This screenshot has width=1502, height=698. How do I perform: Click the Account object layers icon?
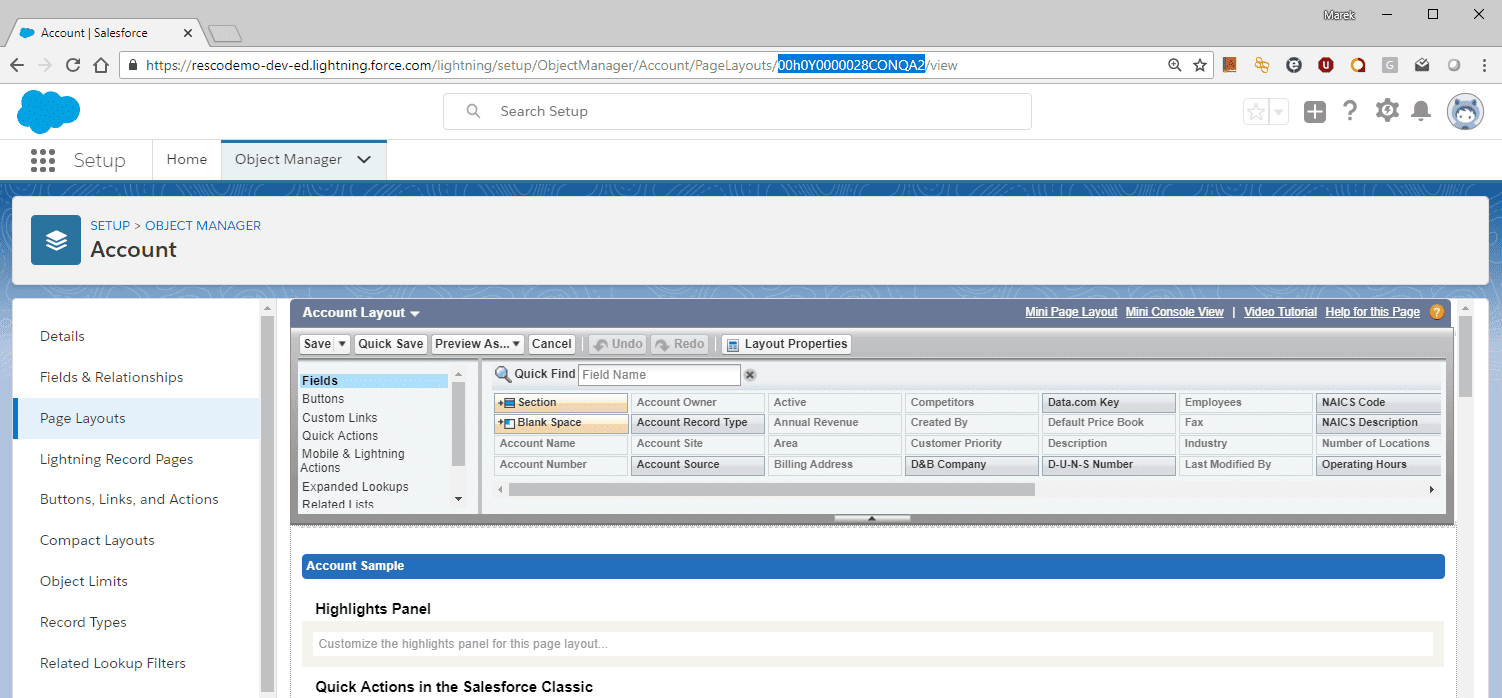pos(56,240)
